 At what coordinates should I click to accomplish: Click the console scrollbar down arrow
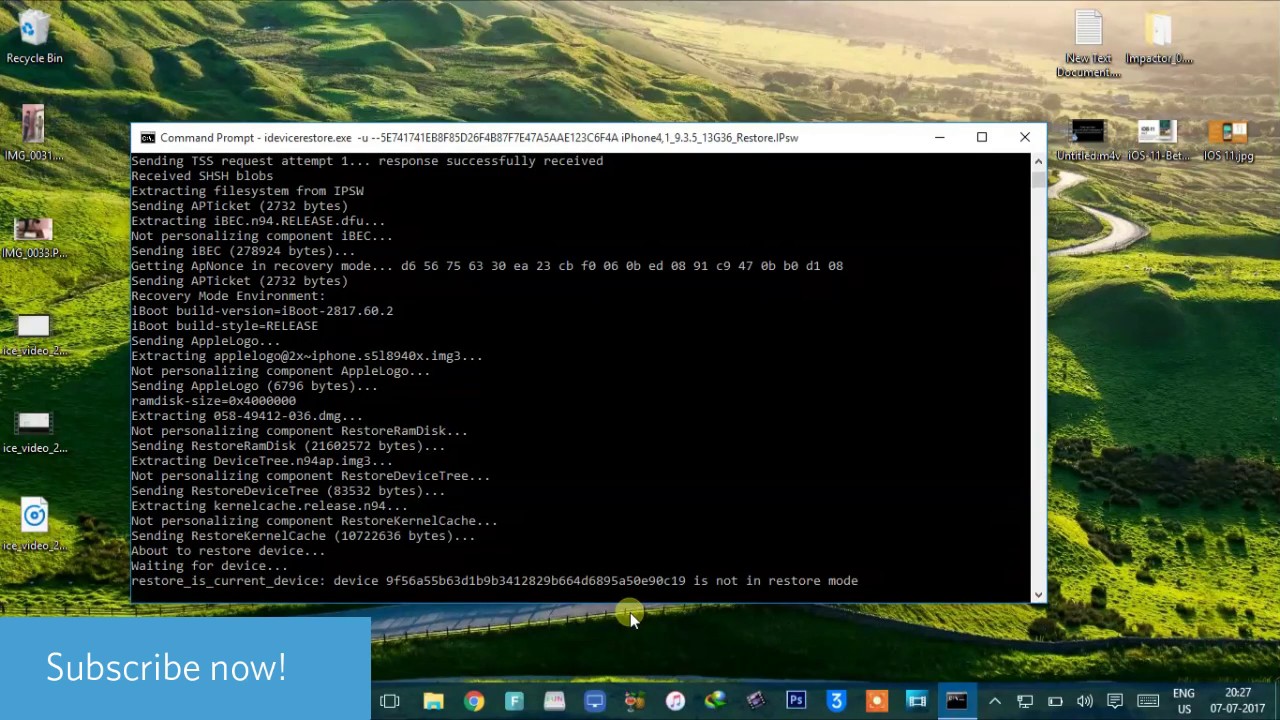pyautogui.click(x=1038, y=595)
